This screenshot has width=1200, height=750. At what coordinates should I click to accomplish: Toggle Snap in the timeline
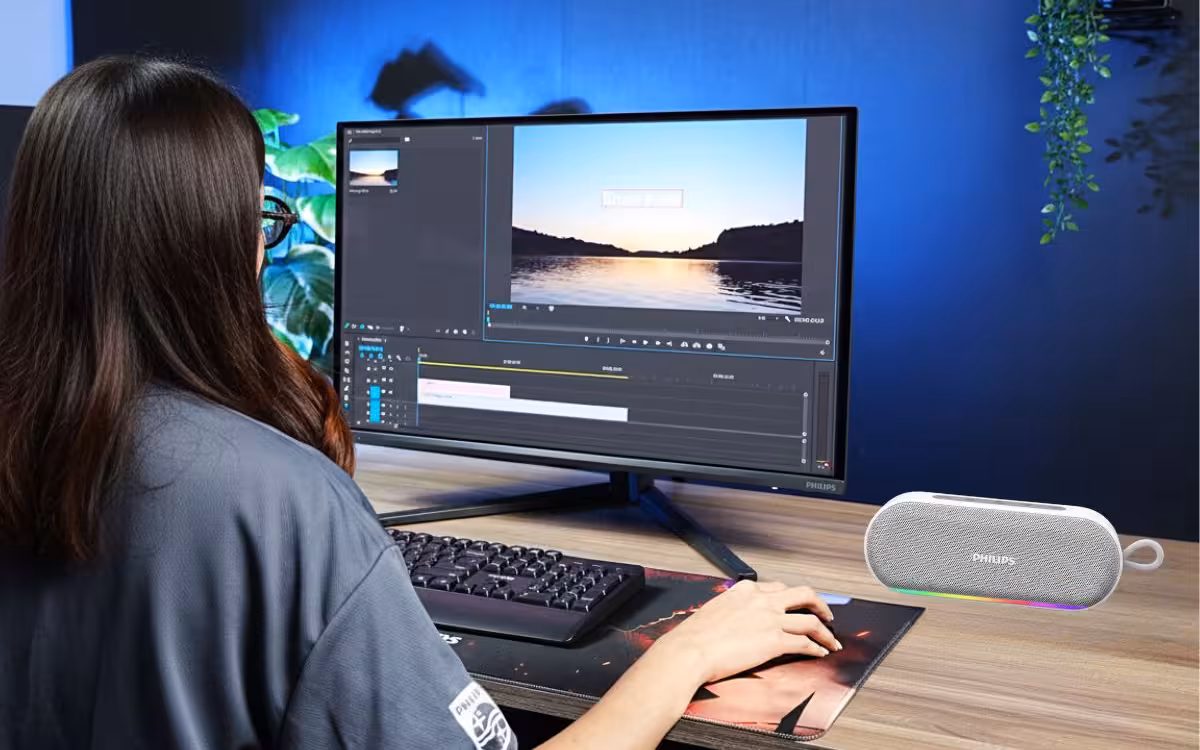click(x=372, y=356)
